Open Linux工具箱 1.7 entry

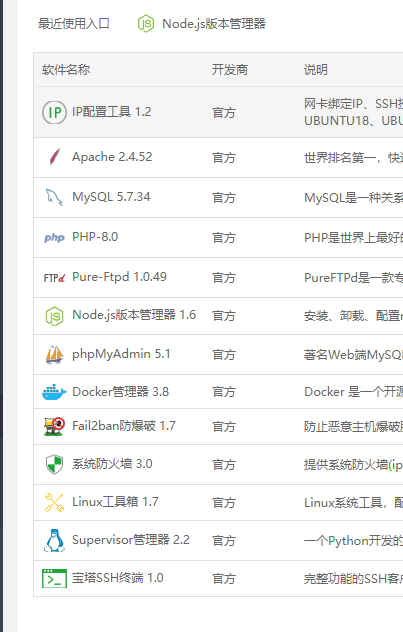coord(115,502)
